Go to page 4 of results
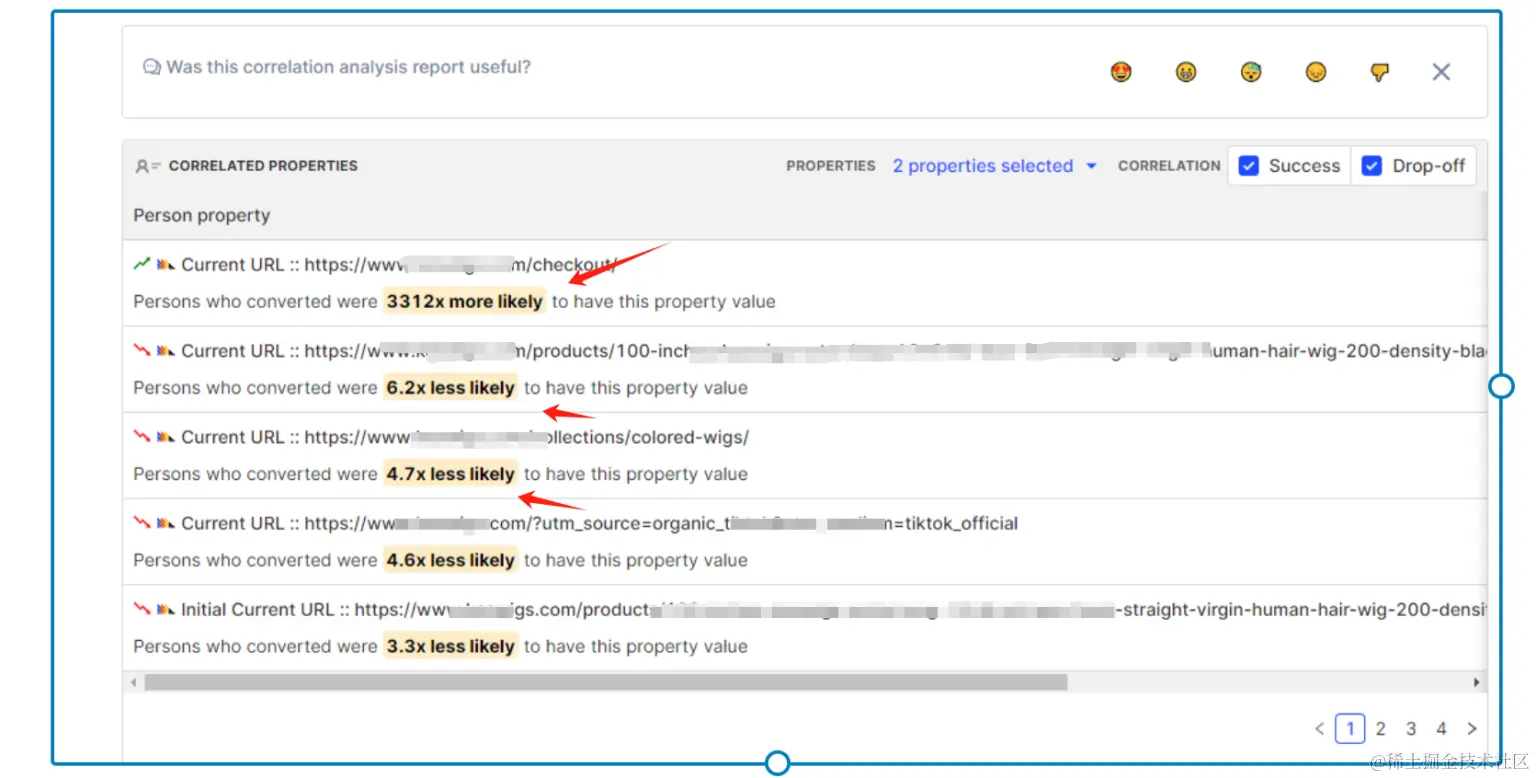Screen dimensions: 1536x778 click(x=1441, y=729)
